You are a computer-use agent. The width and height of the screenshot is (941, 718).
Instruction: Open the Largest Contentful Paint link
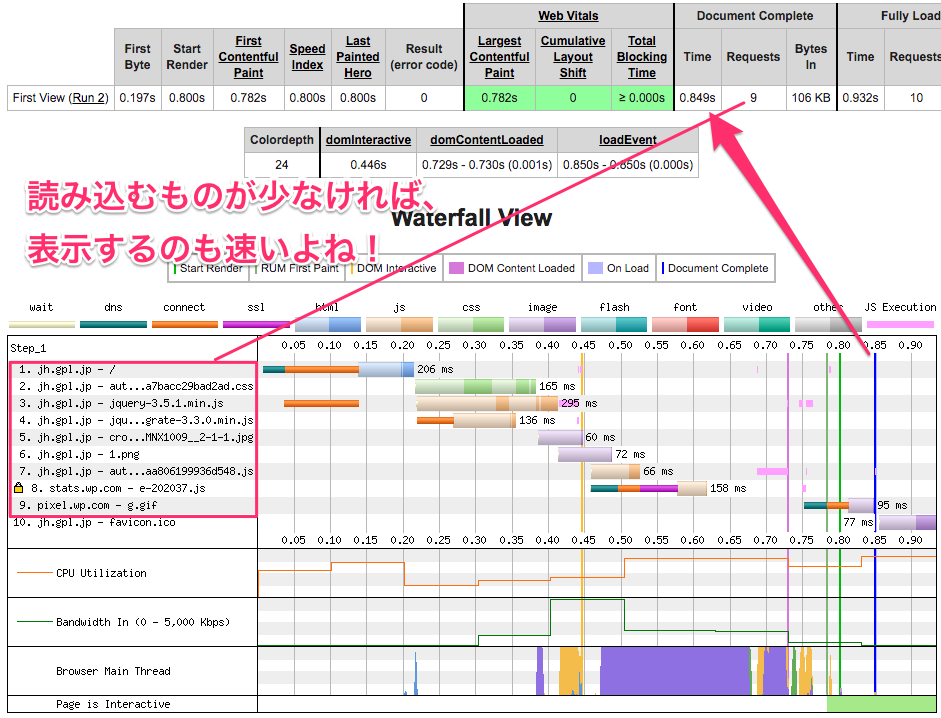[x=499, y=57]
